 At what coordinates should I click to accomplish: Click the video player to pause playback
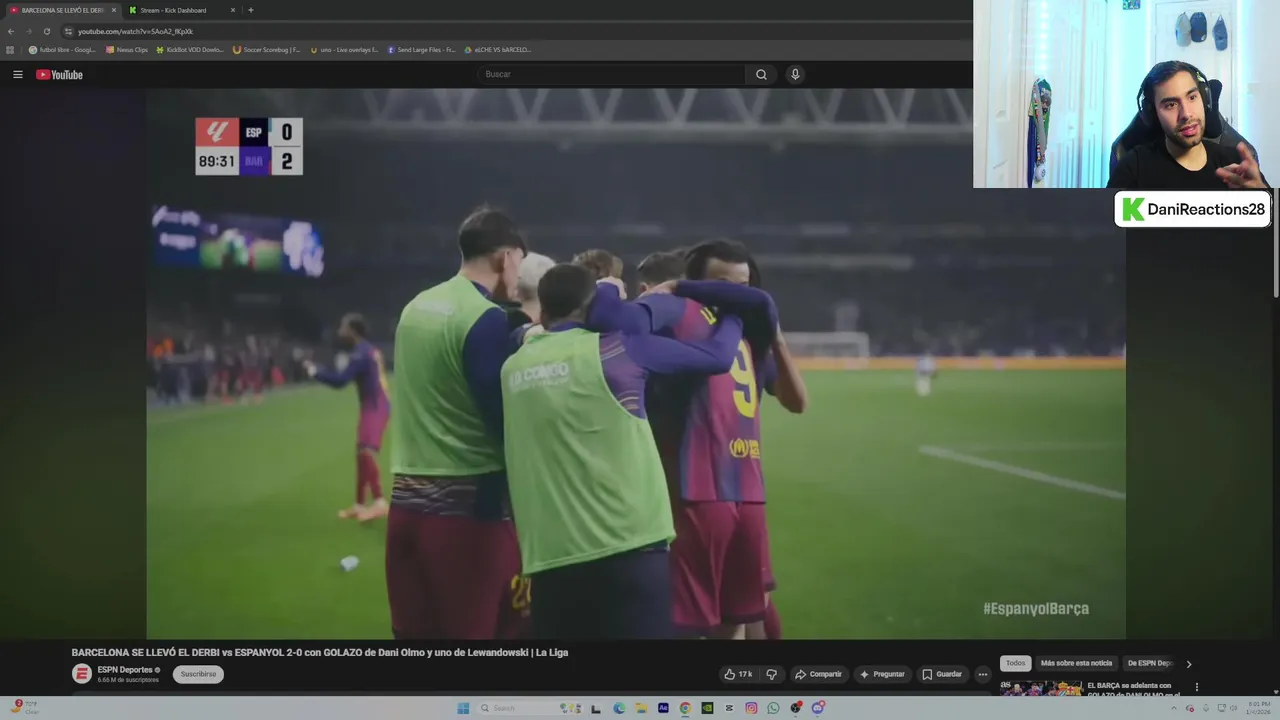coord(636,363)
